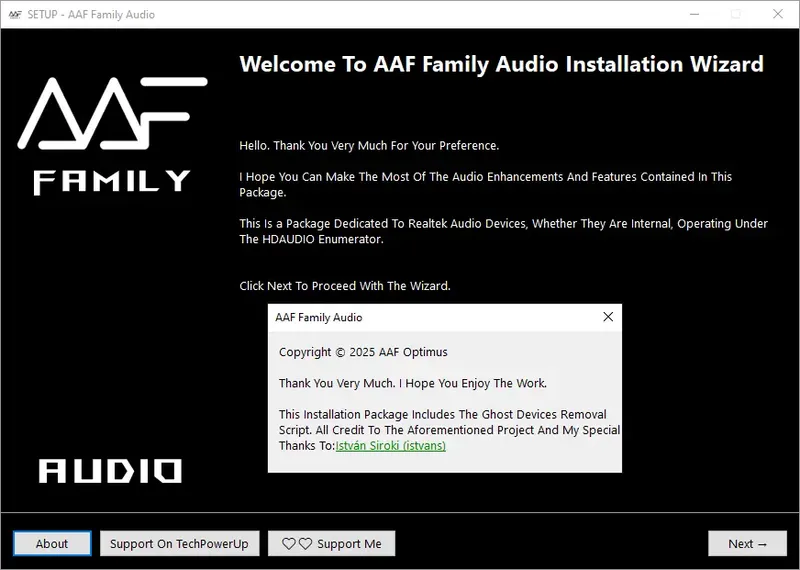The width and height of the screenshot is (800, 570).
Task: Click the AAF Family logo image
Action: click(112, 136)
